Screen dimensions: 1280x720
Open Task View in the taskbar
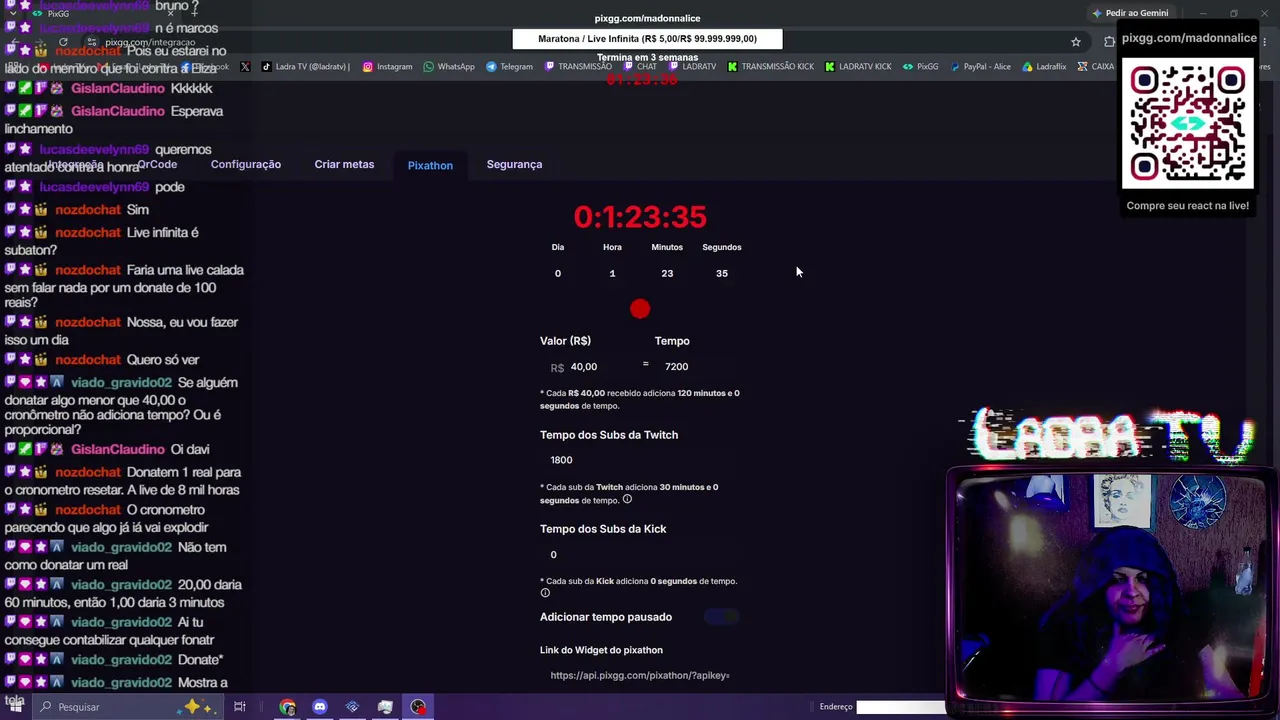(x=240, y=707)
